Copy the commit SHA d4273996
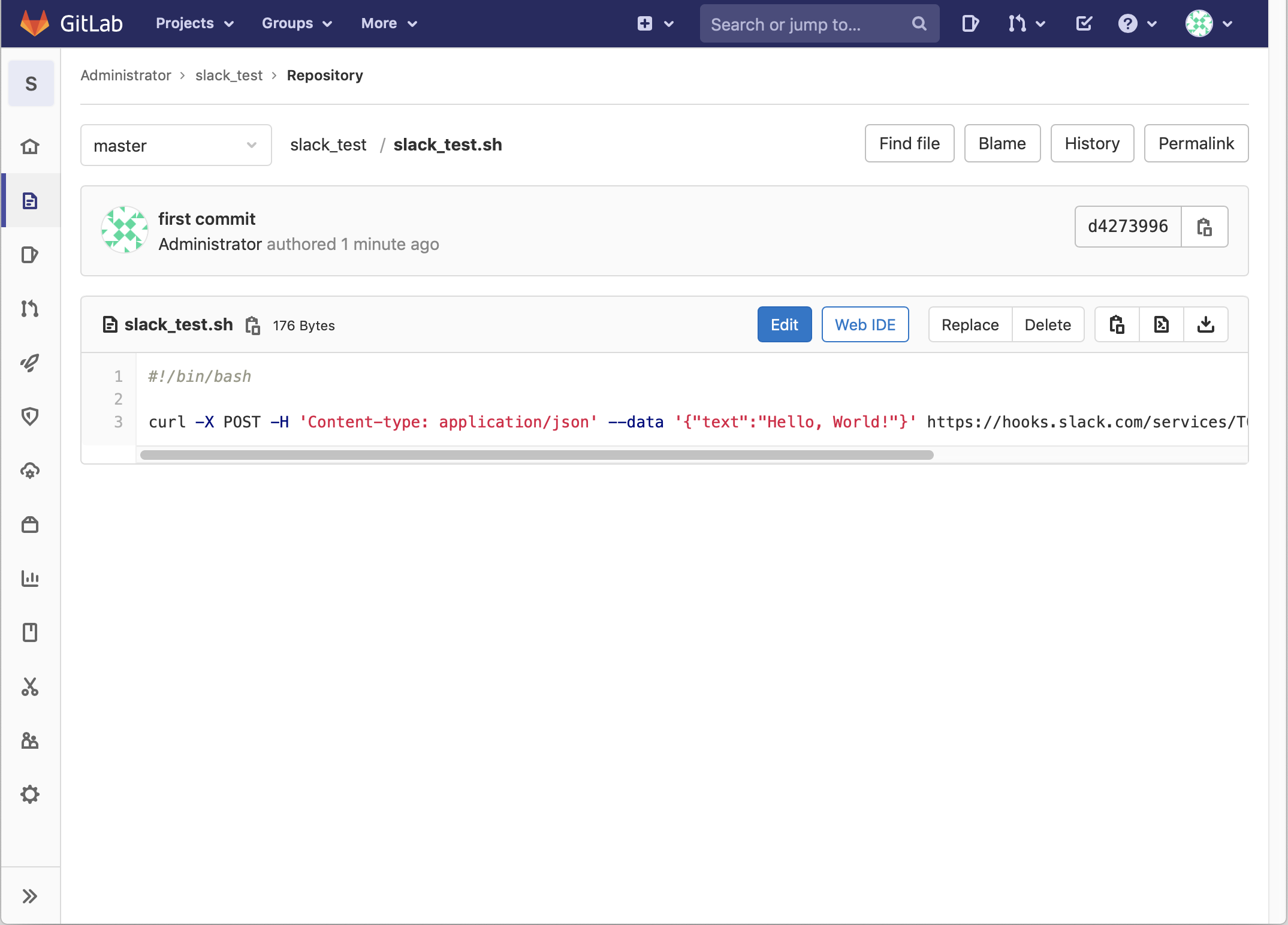Viewport: 1288px width, 925px height. pos(1205,227)
